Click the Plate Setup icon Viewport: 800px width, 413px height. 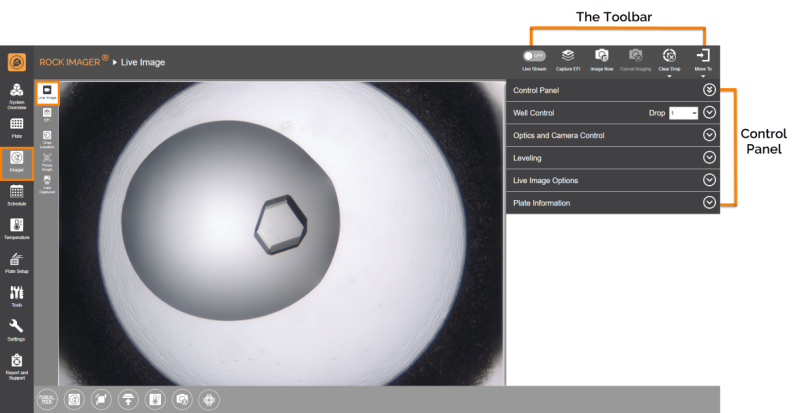(x=17, y=261)
